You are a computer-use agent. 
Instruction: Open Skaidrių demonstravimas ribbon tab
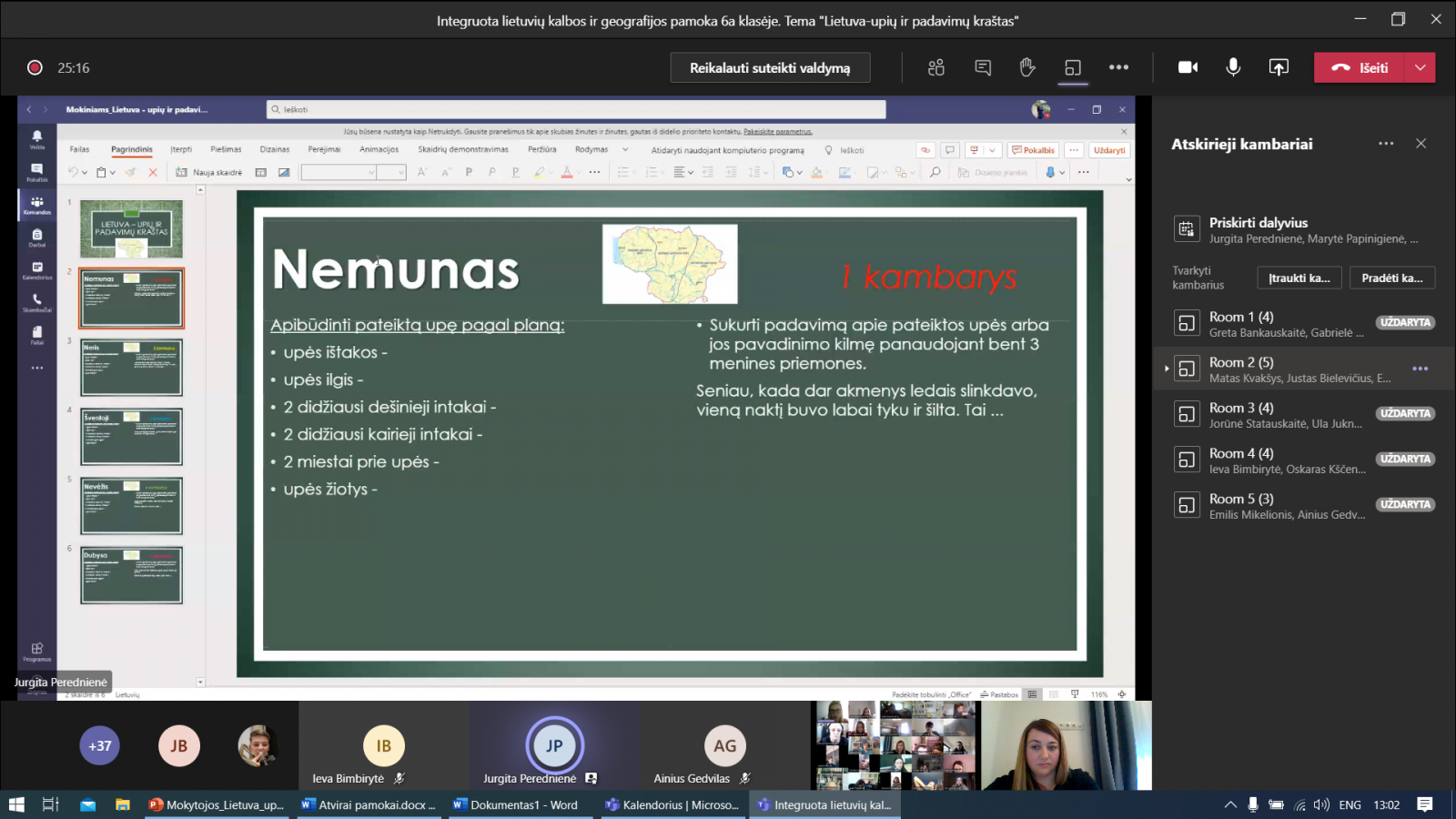click(463, 149)
